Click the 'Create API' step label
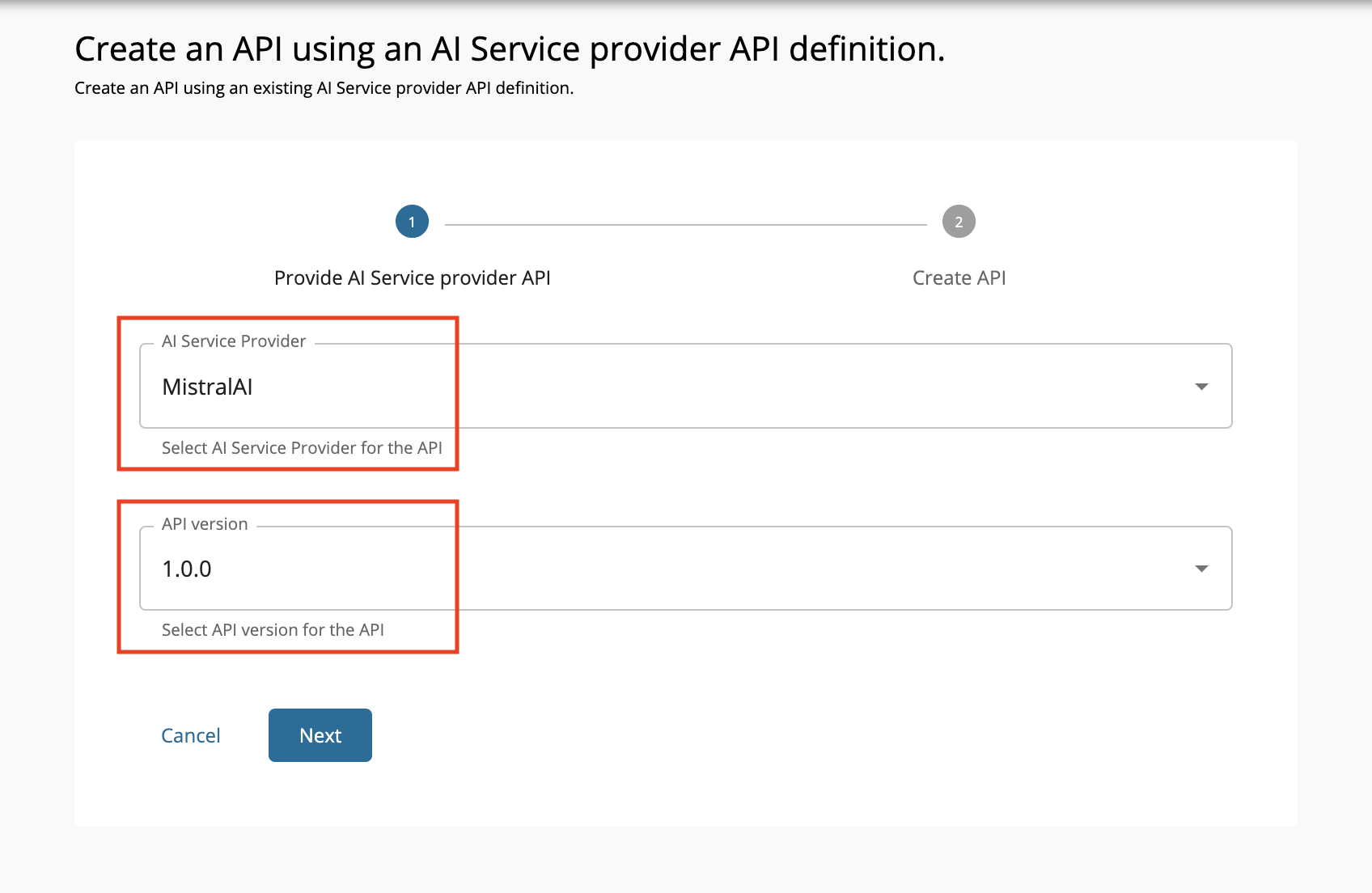Image resolution: width=1372 pixels, height=893 pixels. 959,277
